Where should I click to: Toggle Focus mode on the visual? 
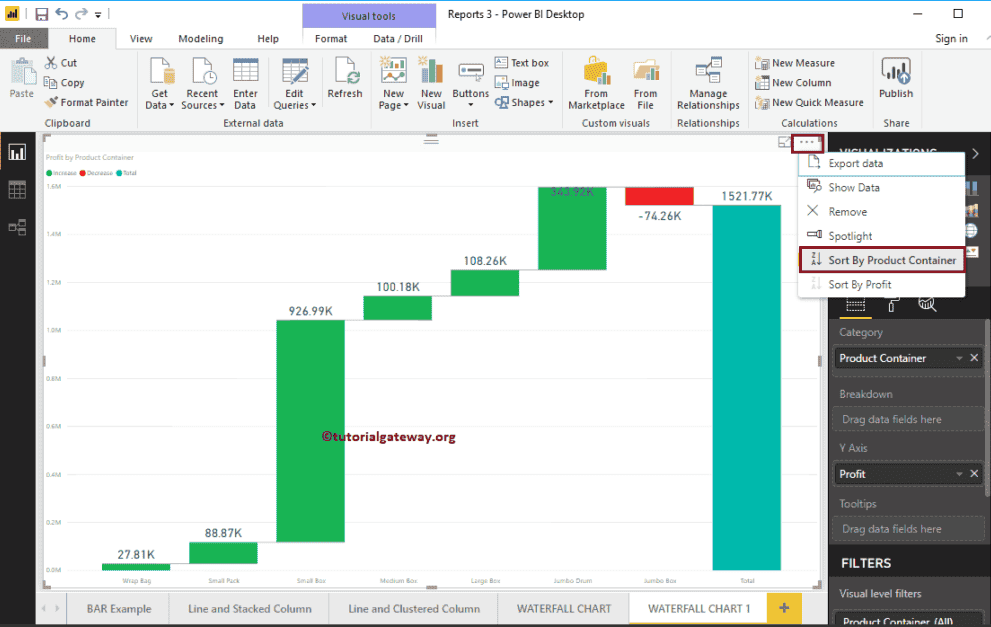pos(784,142)
